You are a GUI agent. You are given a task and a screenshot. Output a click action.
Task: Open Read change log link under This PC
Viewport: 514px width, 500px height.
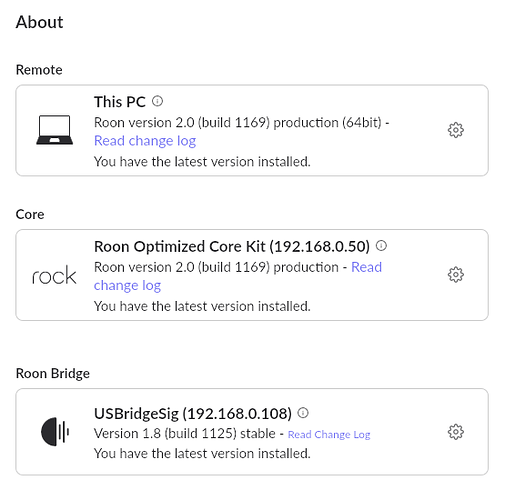click(145, 141)
